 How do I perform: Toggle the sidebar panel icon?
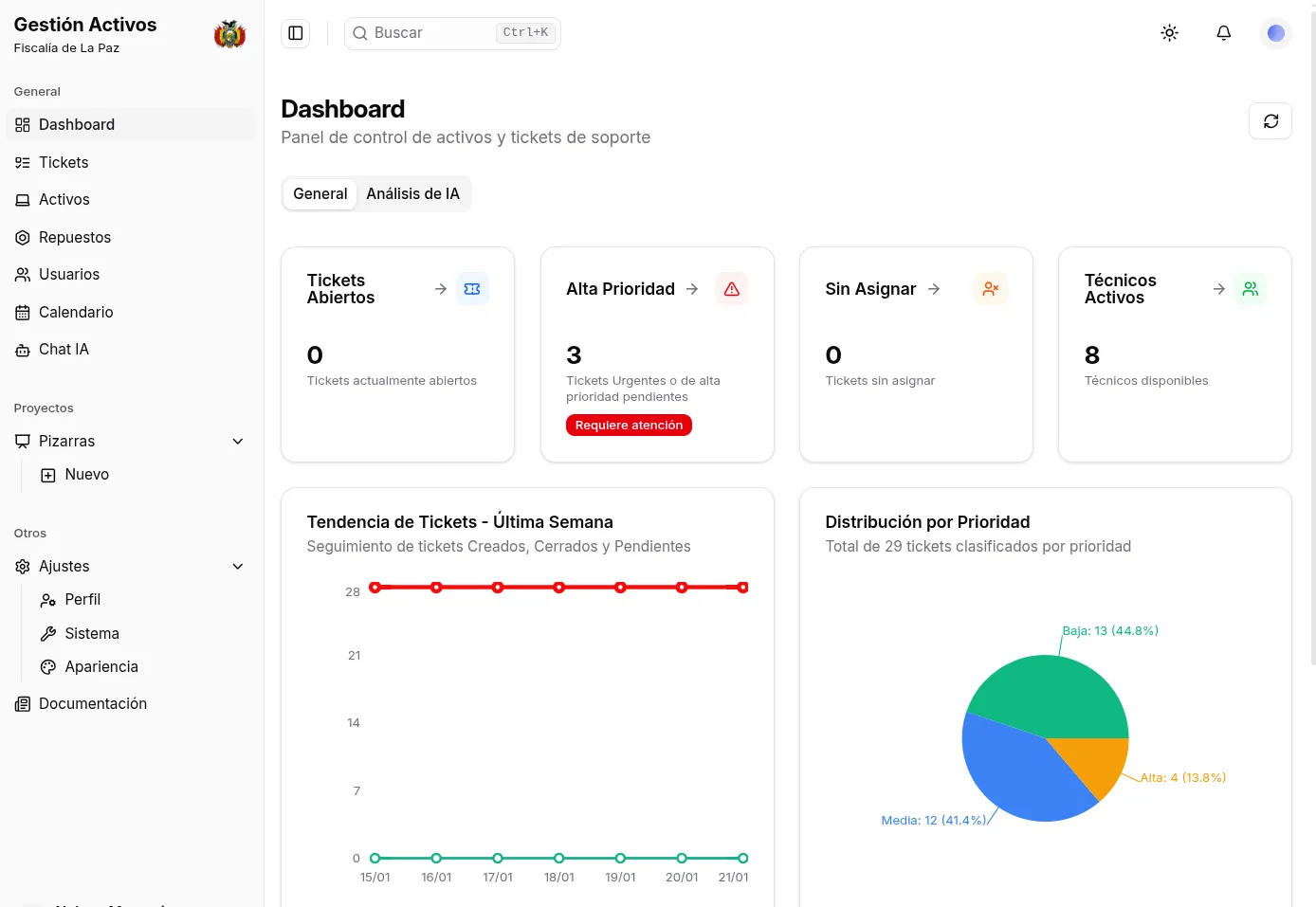pos(296,33)
